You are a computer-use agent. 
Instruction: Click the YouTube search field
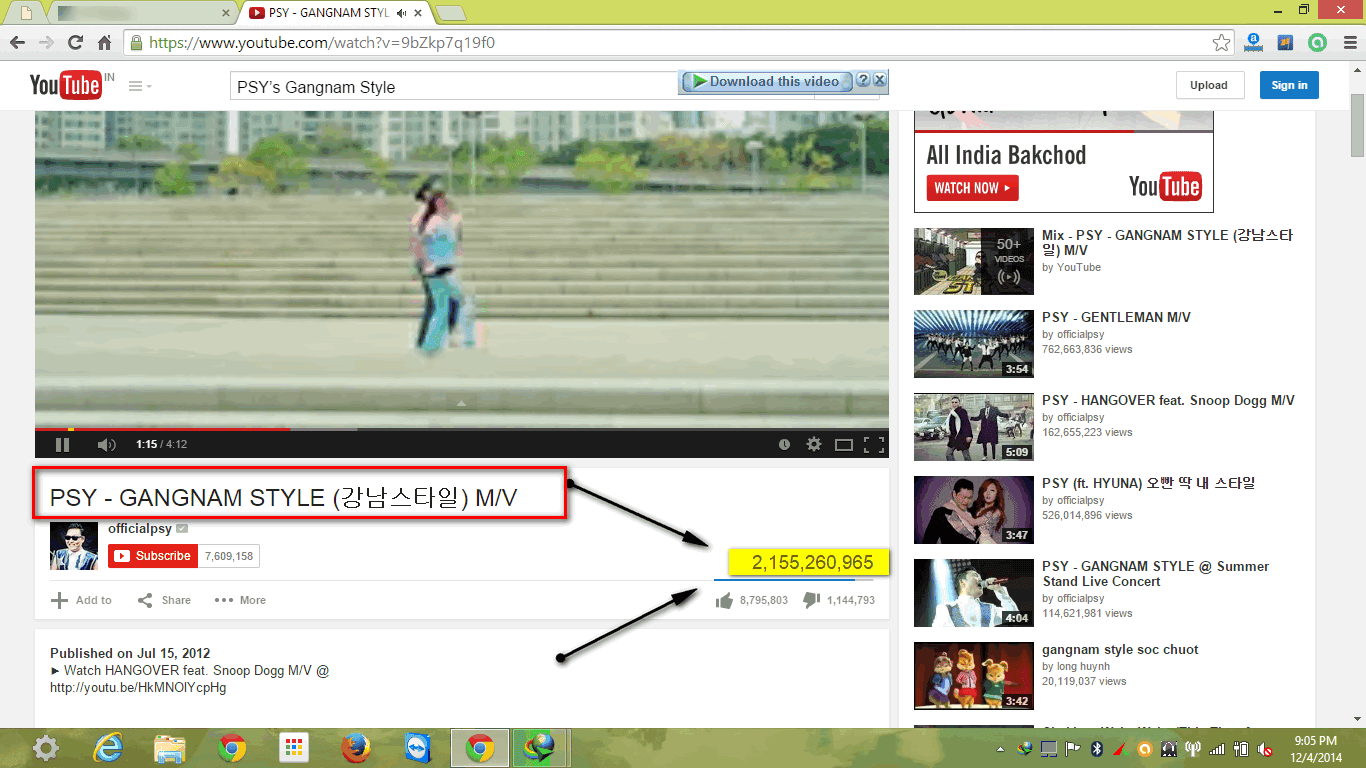tap(454, 87)
